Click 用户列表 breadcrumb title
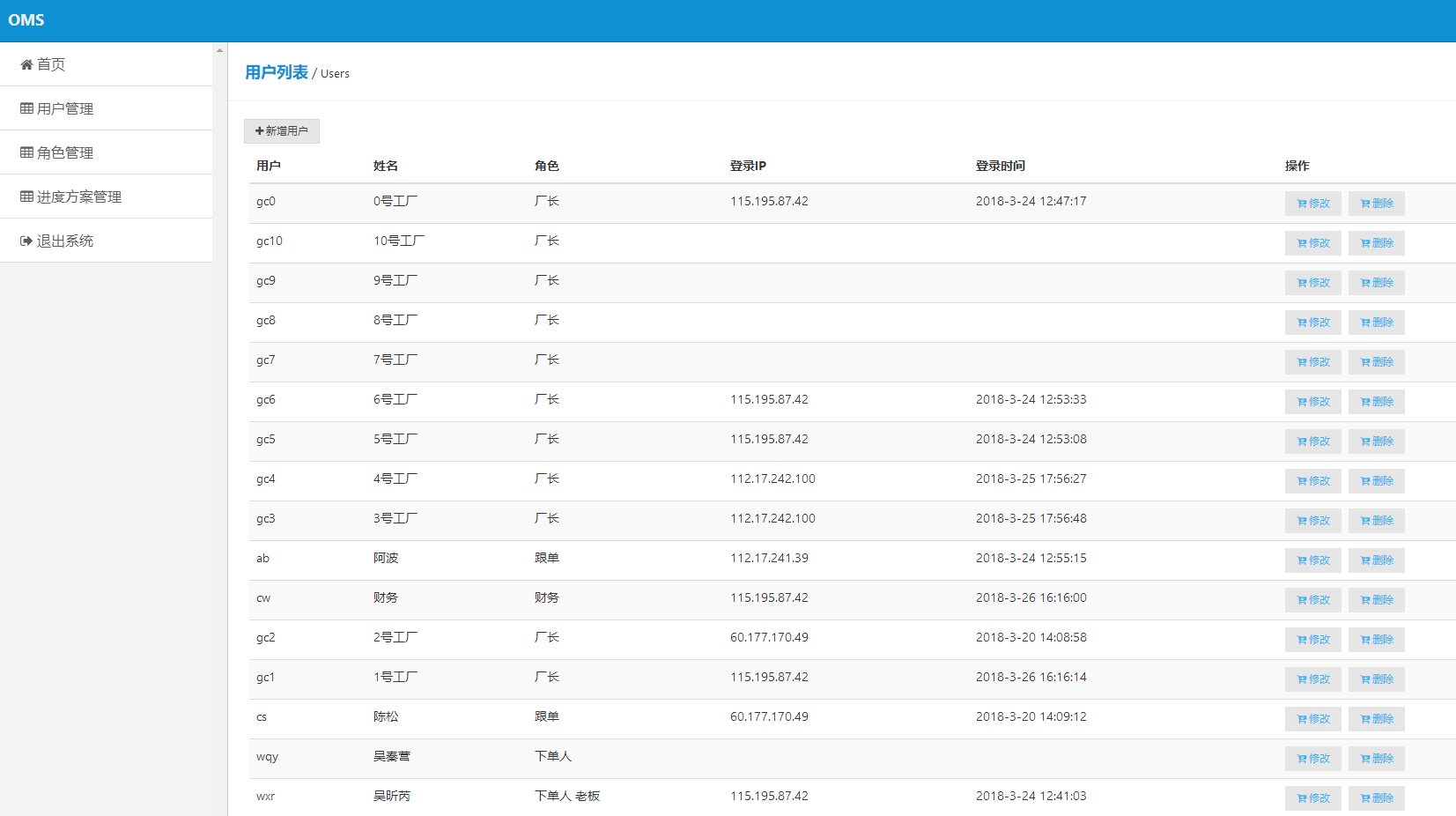 pyautogui.click(x=277, y=72)
